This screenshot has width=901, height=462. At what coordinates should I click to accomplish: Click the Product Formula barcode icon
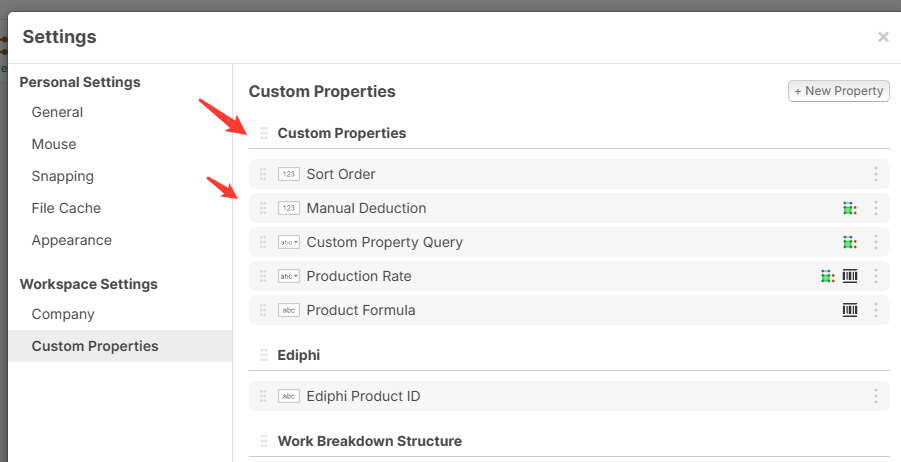point(850,310)
